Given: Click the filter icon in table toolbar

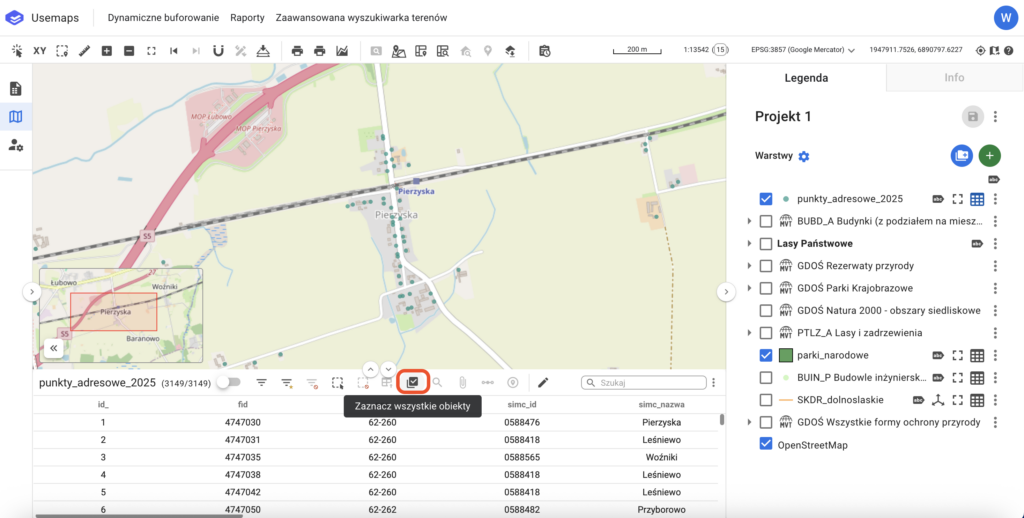Looking at the screenshot, I should pos(262,382).
